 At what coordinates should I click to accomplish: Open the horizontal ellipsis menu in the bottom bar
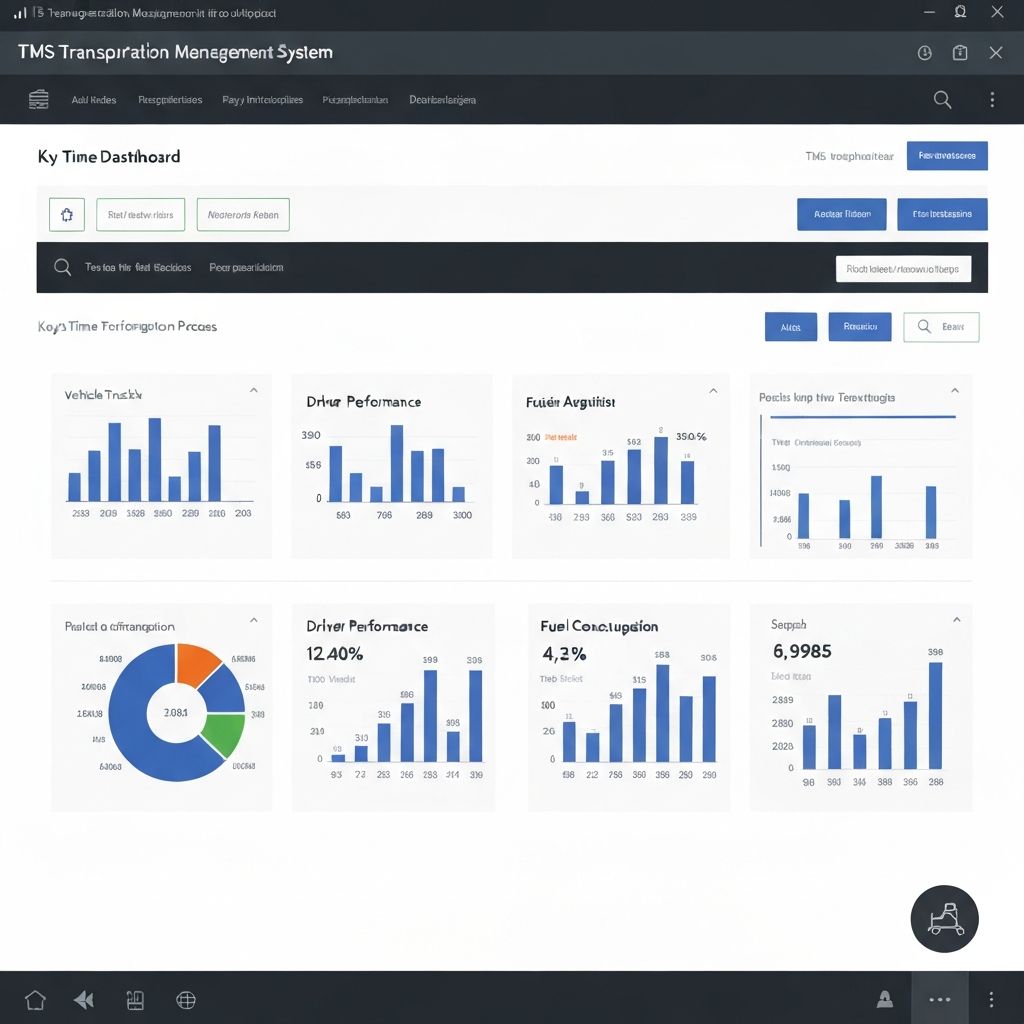939,999
